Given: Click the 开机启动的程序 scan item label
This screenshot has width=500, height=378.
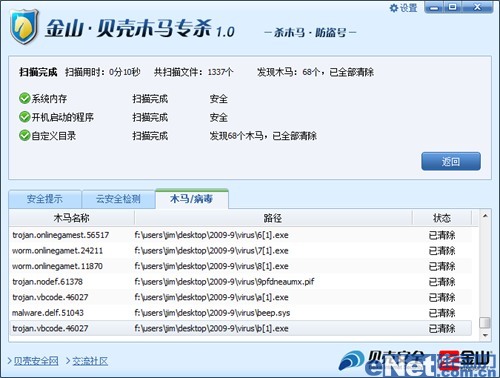Looking at the screenshot, I should 63,117.
